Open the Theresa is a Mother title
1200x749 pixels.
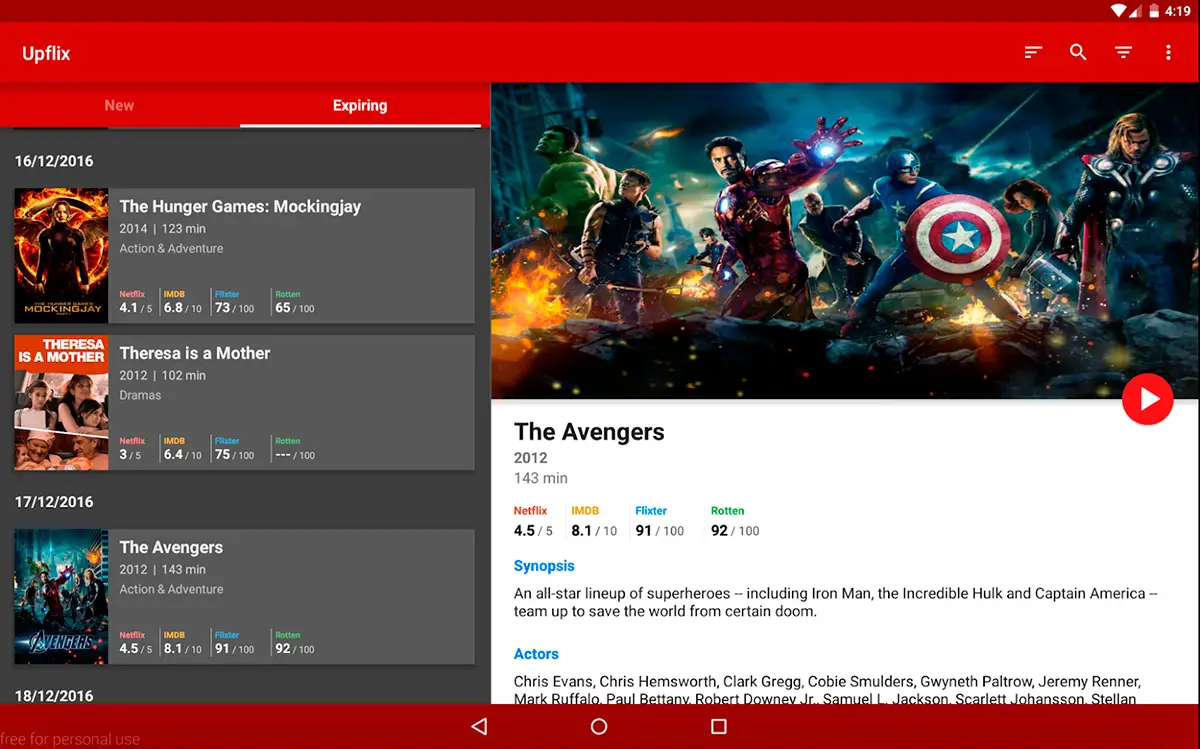[x=195, y=353]
